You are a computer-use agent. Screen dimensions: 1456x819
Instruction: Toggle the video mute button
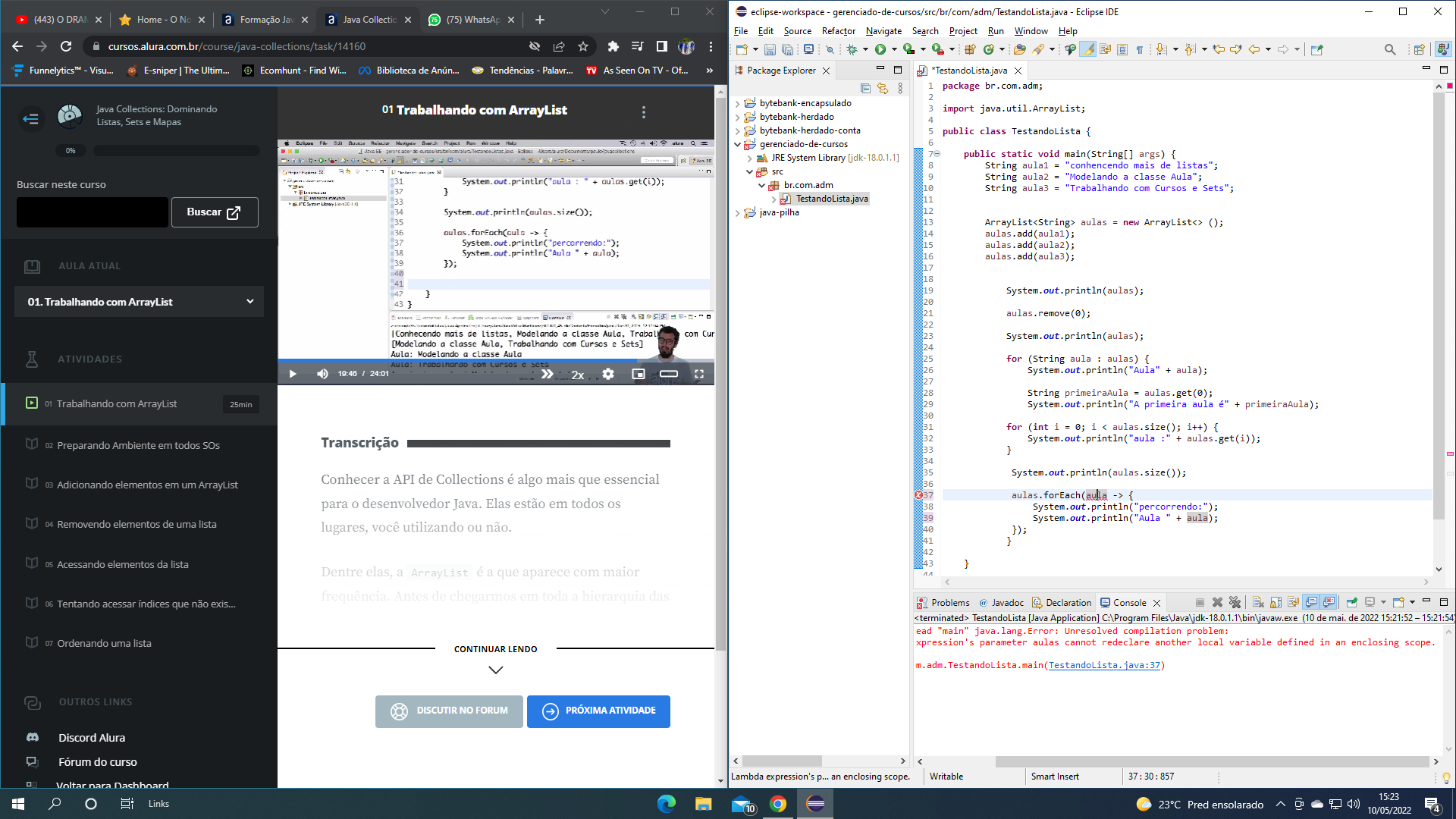tap(322, 373)
